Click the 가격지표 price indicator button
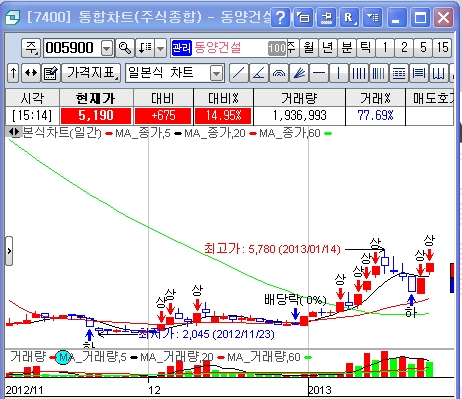The height and width of the screenshot is (399, 462). 91,73
